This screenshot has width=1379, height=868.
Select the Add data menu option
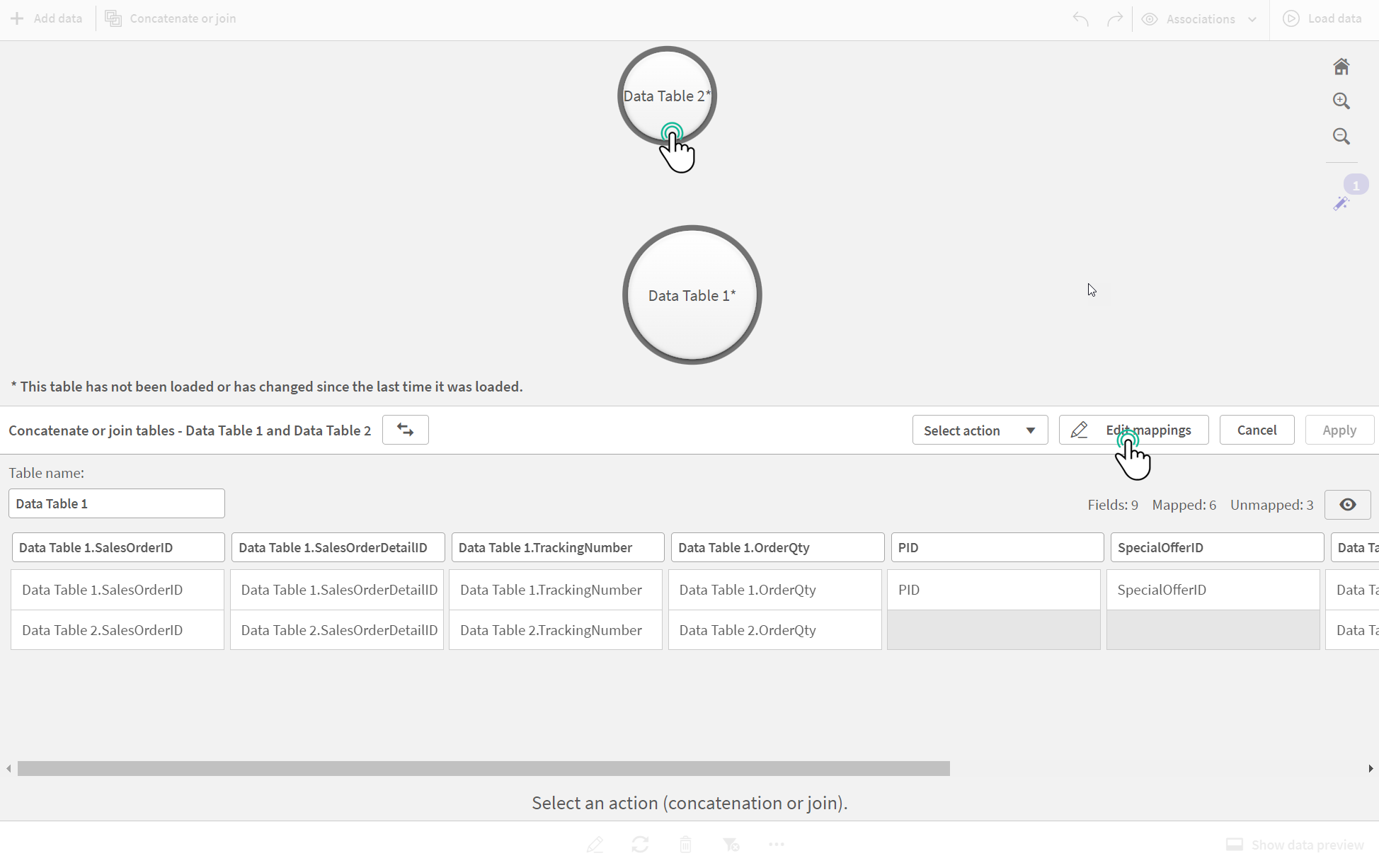click(x=47, y=18)
